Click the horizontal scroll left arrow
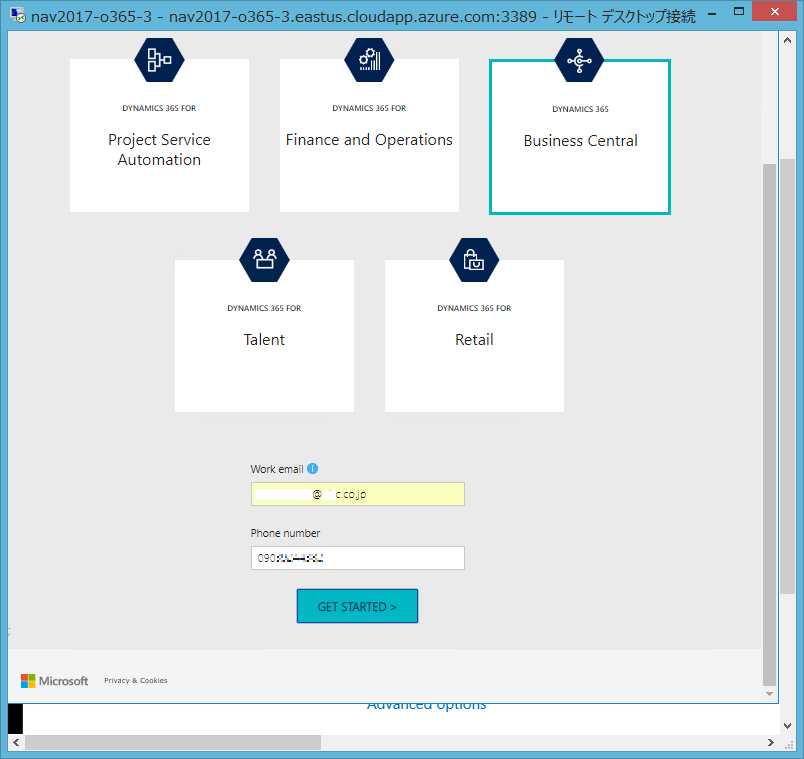 coord(16,742)
